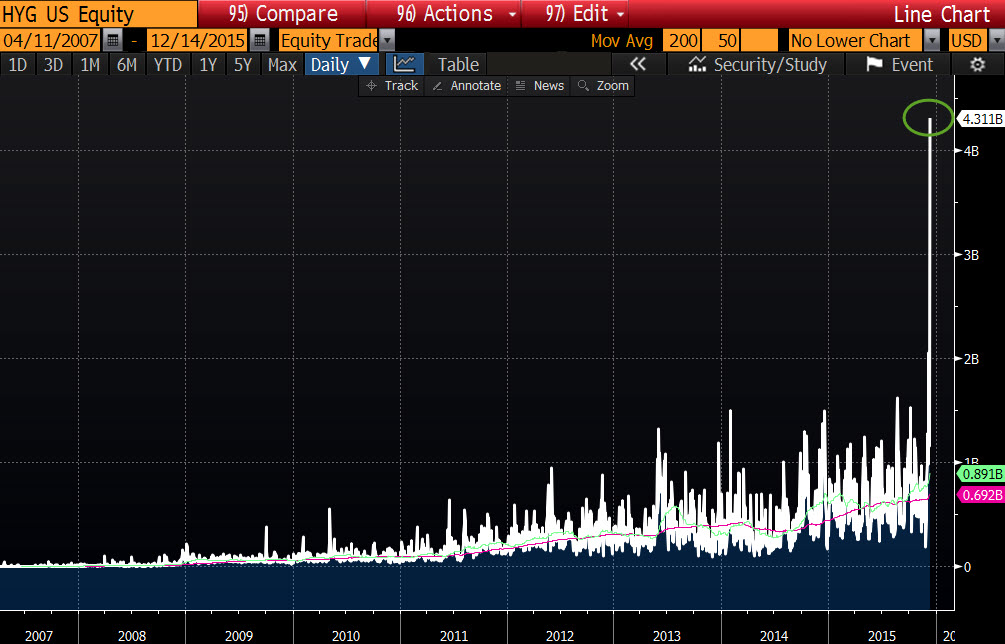Set time range to Max
This screenshot has height=644, width=1005.
click(282, 64)
